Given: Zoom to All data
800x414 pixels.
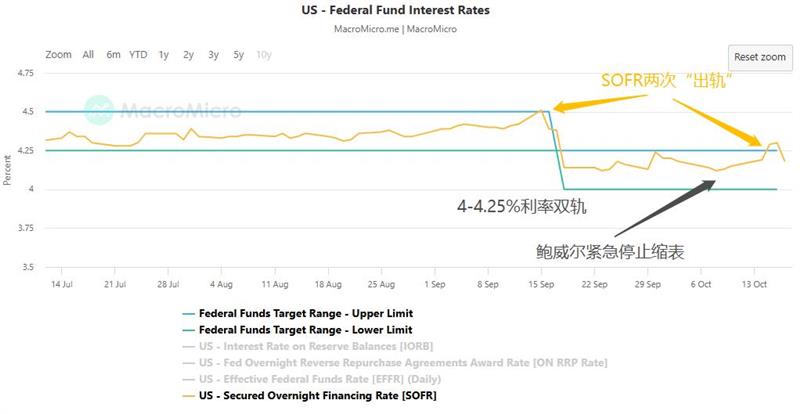Looking at the screenshot, I should click(x=88, y=55).
